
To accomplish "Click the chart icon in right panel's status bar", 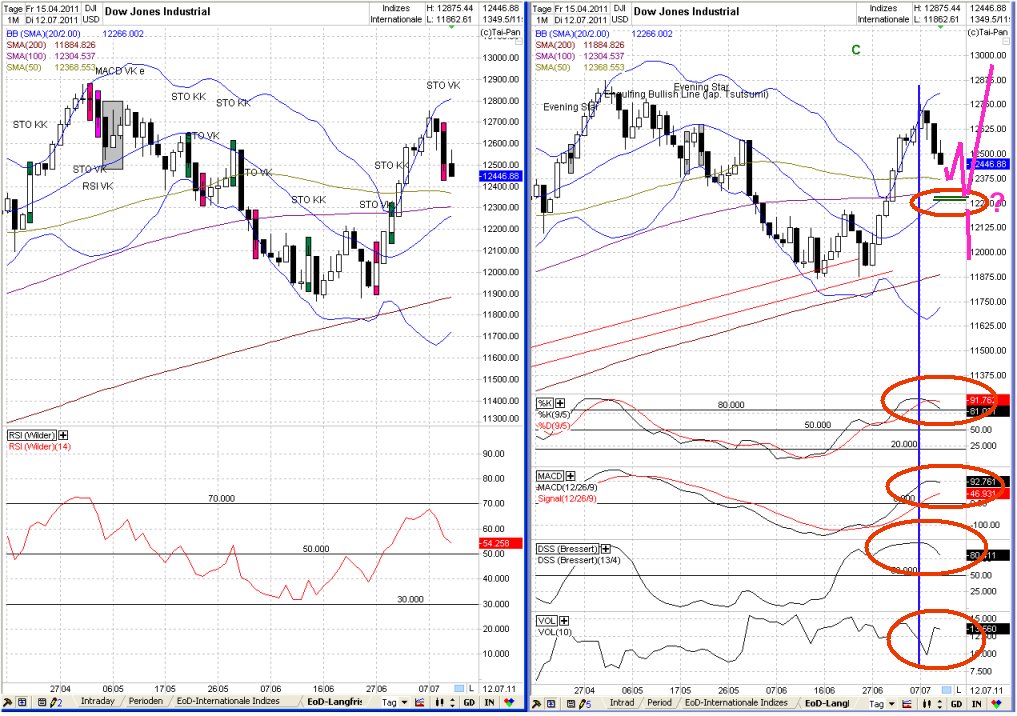I will (908, 705).
